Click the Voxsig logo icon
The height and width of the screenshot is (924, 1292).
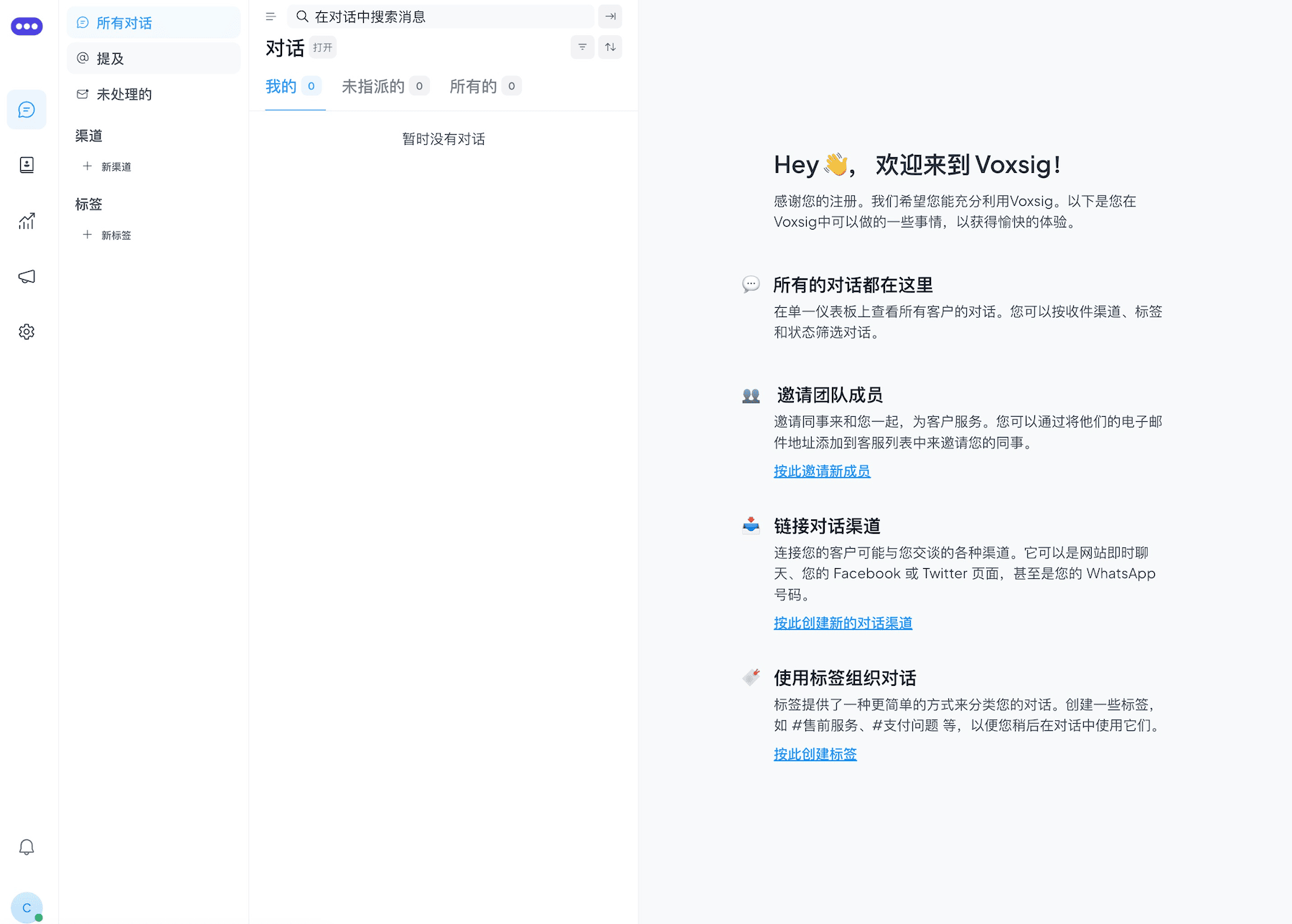pyautogui.click(x=27, y=27)
